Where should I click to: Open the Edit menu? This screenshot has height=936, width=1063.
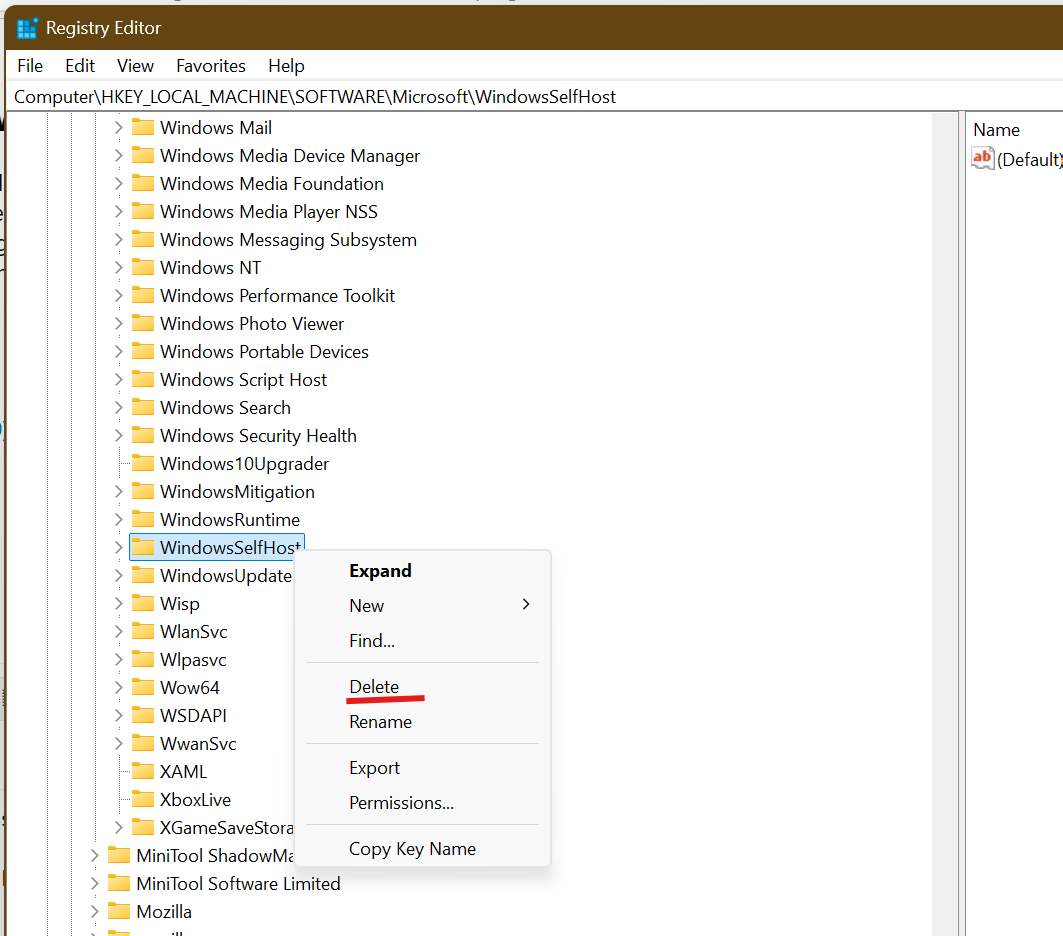tap(80, 66)
